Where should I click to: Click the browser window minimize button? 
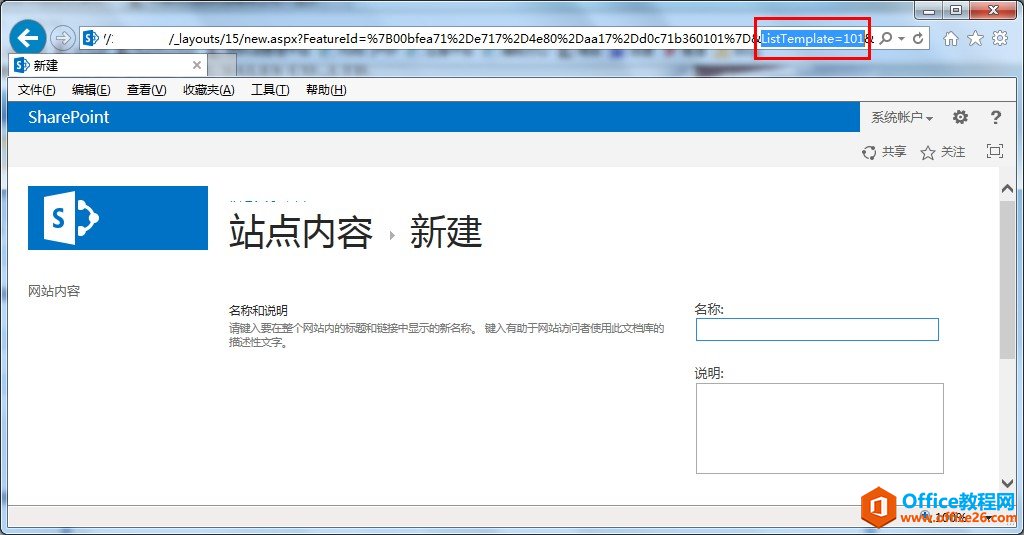click(929, 10)
